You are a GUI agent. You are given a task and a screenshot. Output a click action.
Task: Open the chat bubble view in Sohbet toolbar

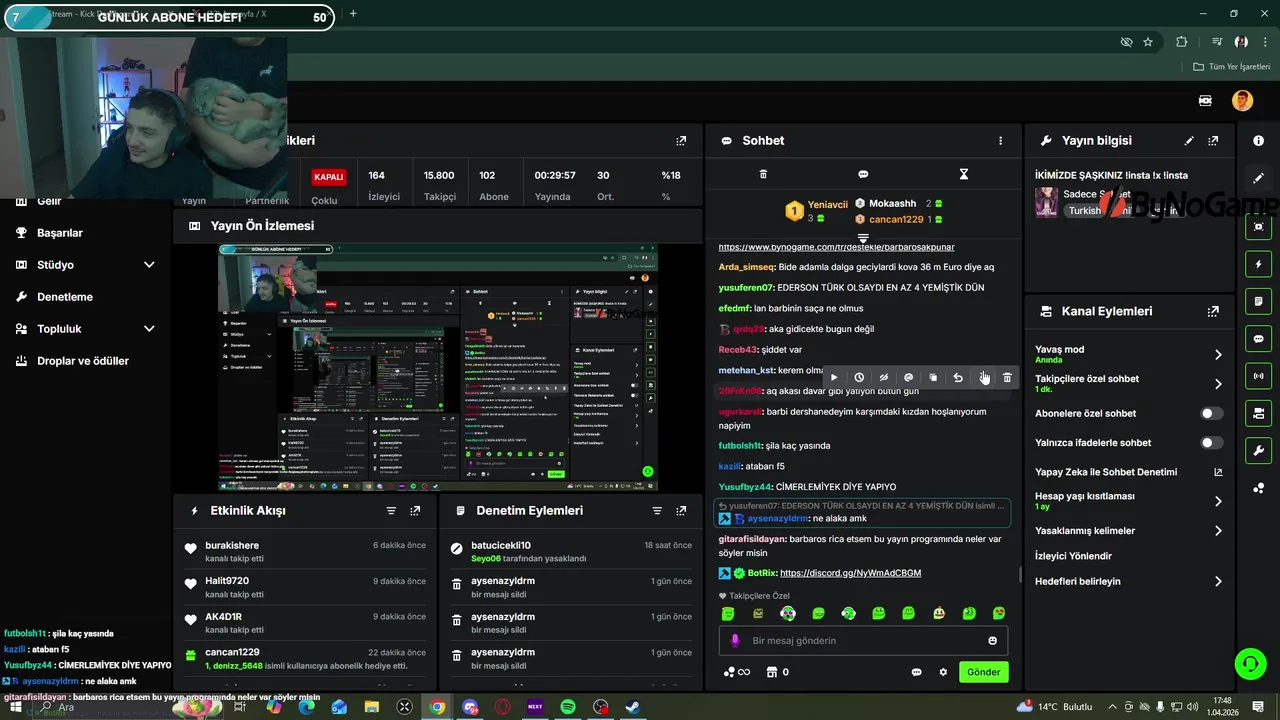click(863, 174)
